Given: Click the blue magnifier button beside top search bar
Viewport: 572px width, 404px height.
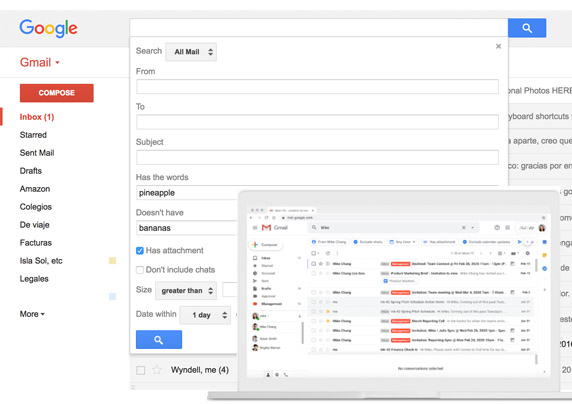Looking at the screenshot, I should (x=527, y=28).
